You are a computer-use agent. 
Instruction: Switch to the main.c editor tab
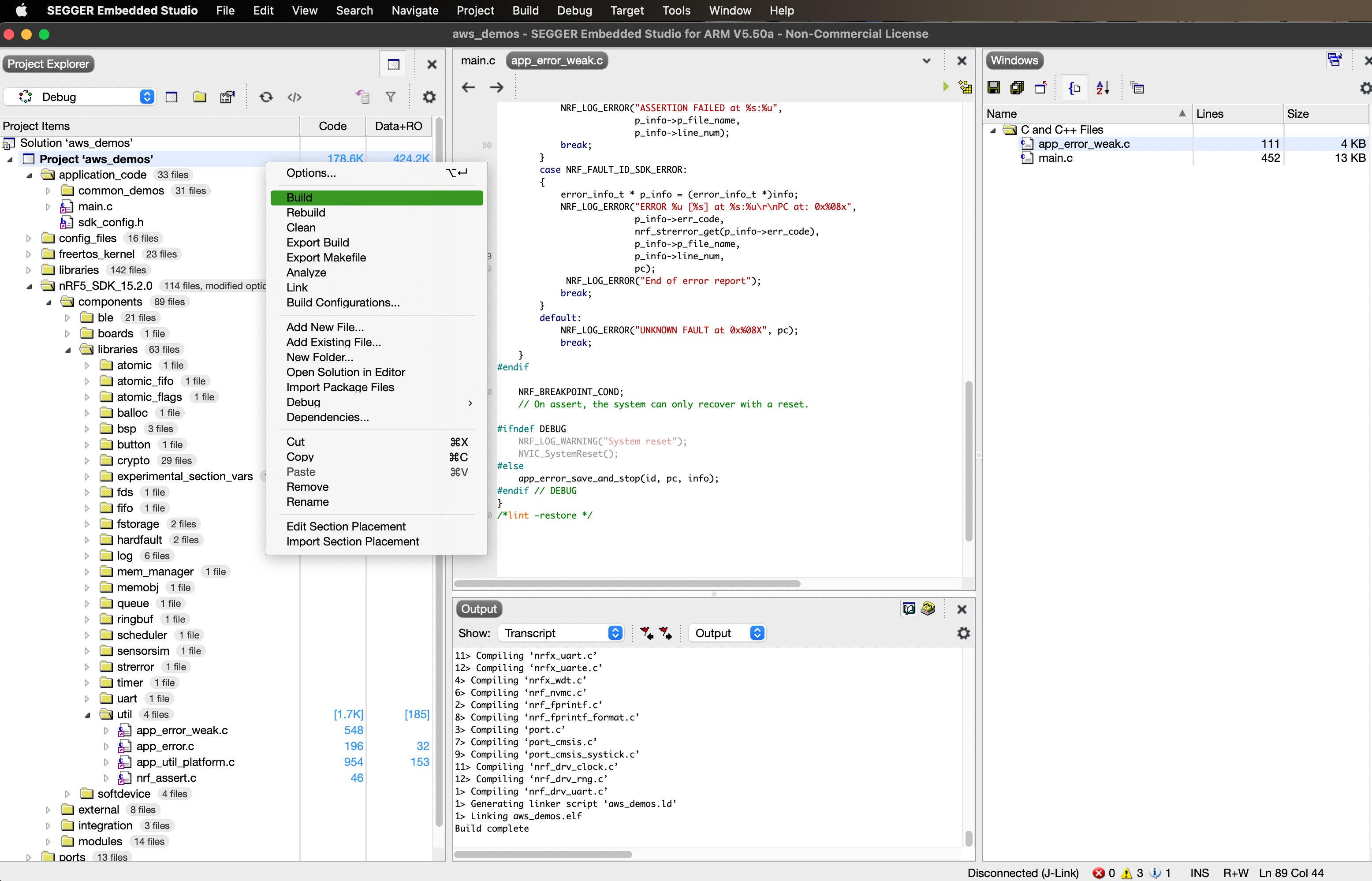click(x=477, y=61)
